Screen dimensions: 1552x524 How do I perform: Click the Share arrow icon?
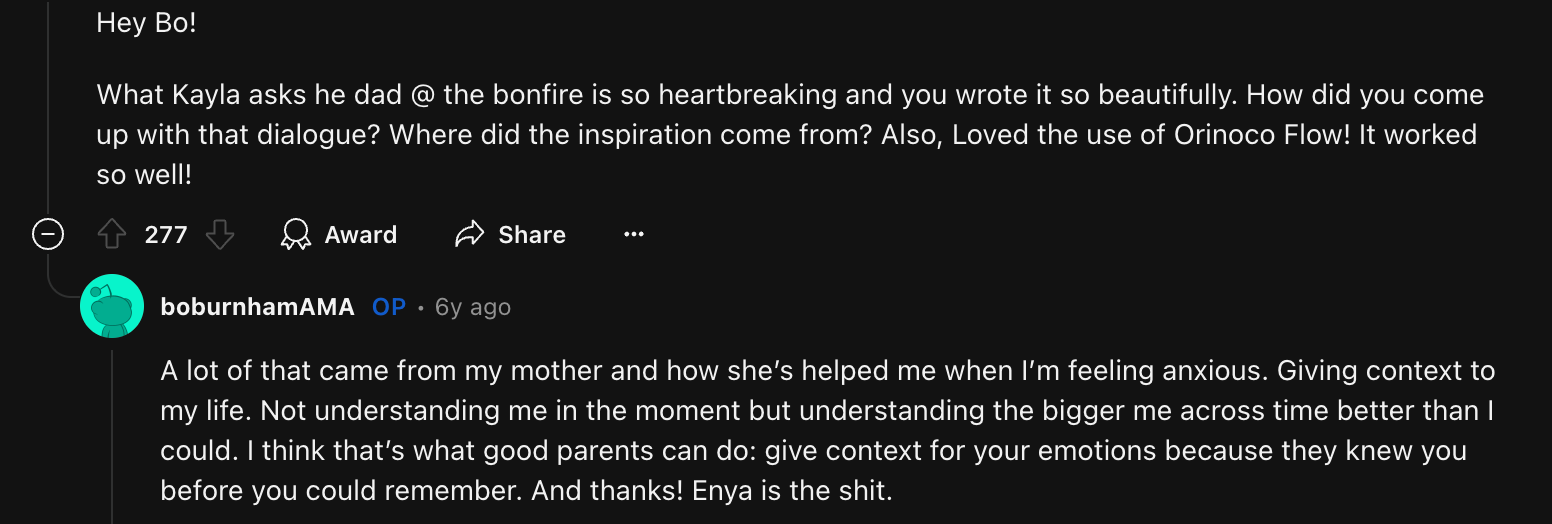point(469,235)
